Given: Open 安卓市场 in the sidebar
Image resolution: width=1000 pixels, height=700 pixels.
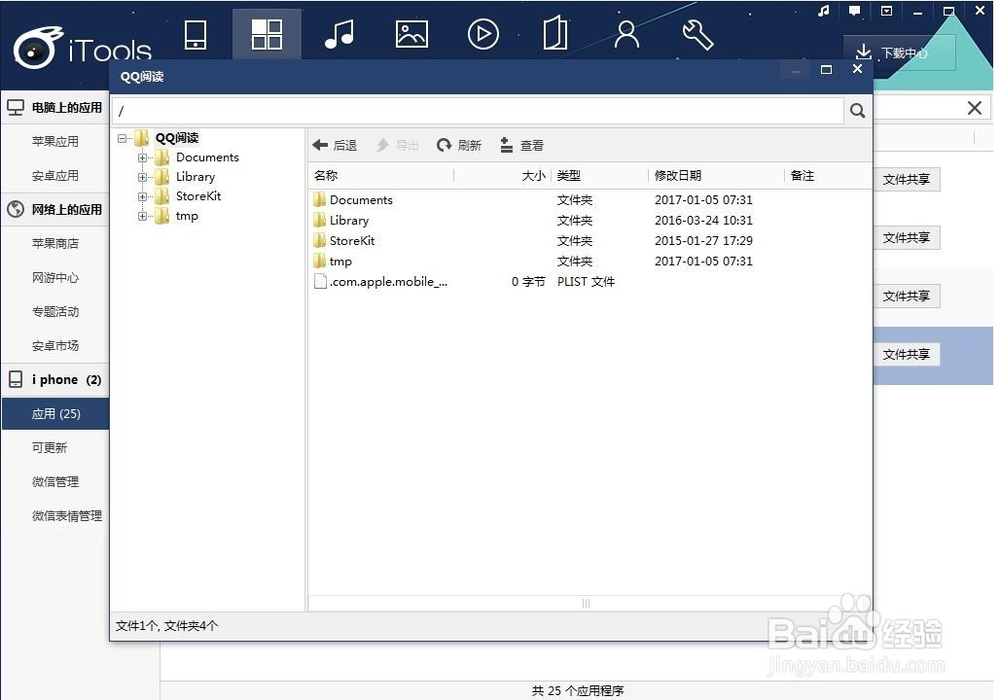Looking at the screenshot, I should pos(55,346).
